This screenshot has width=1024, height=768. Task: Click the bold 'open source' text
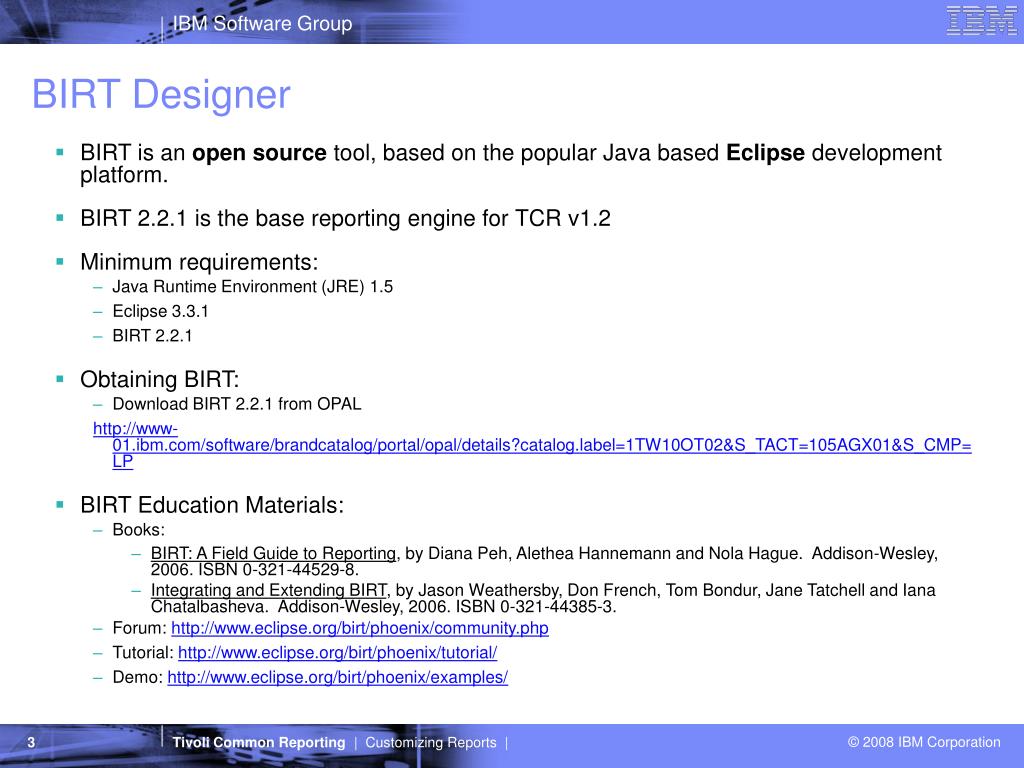click(x=259, y=153)
